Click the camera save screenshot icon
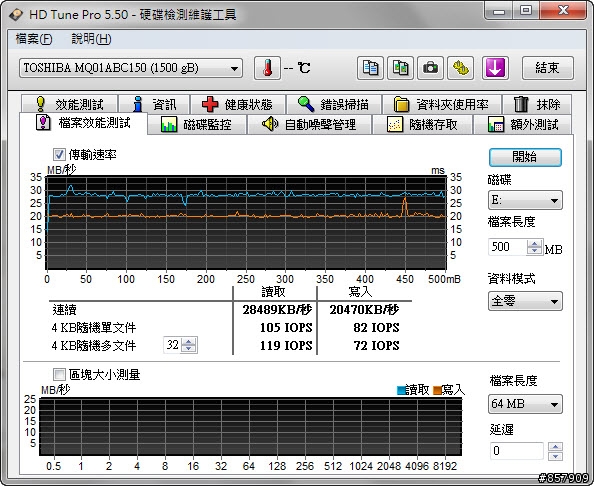Image resolution: width=594 pixels, height=486 pixels. (430, 68)
